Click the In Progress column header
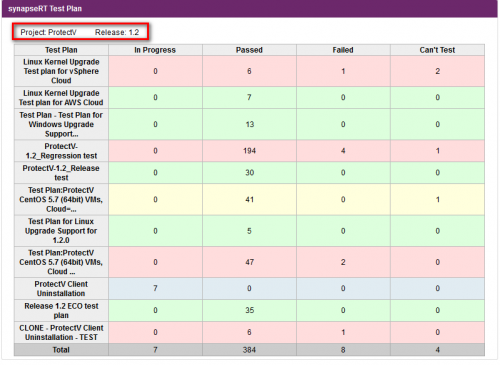The height and width of the screenshot is (365, 500). [155, 50]
